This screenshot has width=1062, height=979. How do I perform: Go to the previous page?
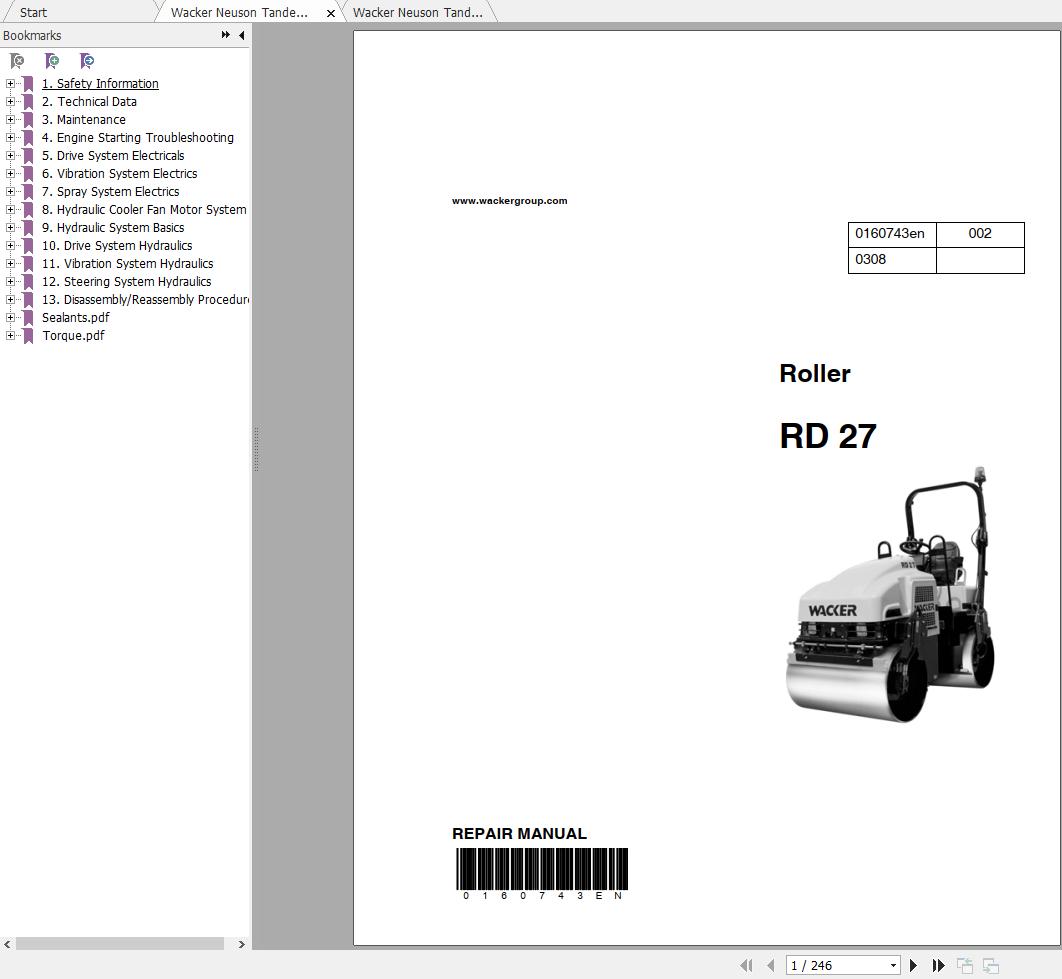tap(770, 965)
